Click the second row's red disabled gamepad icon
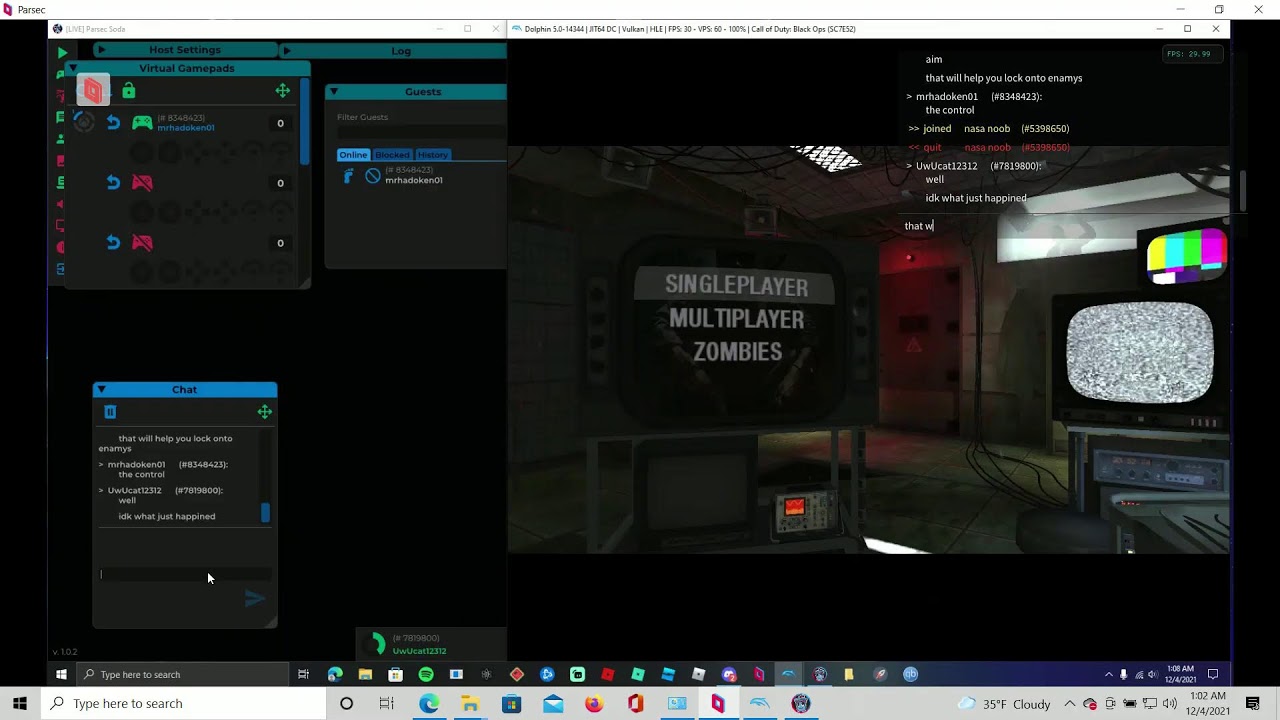Viewport: 1280px width, 720px height. tap(142, 183)
